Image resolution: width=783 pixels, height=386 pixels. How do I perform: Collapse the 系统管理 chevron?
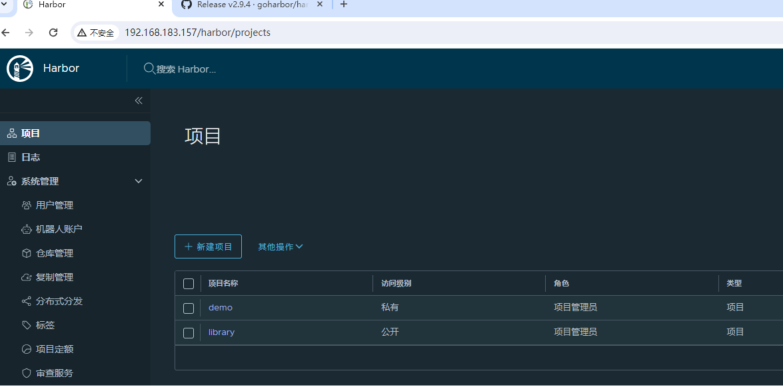pyautogui.click(x=139, y=181)
